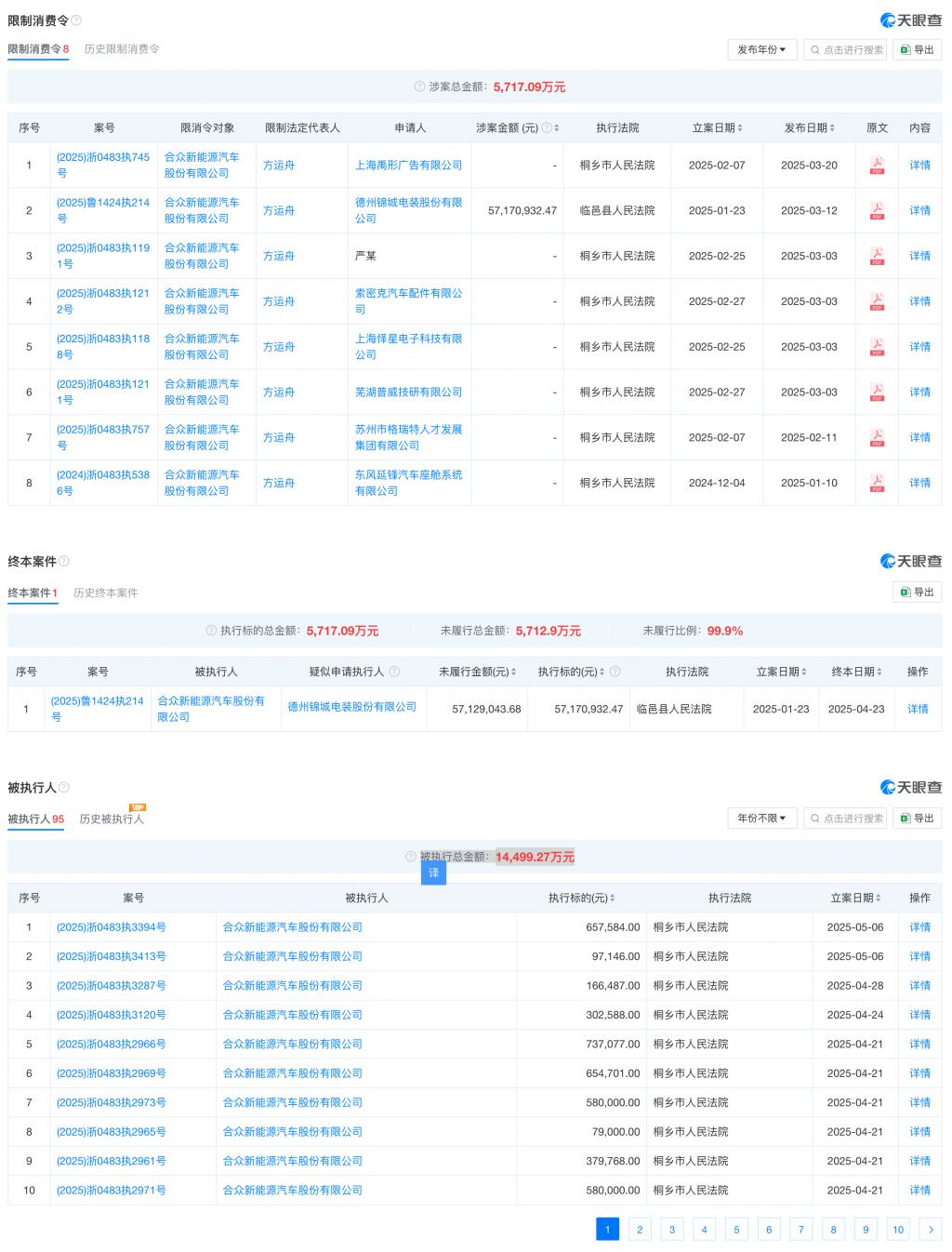Open PDF original for case 浙0483执1212号
This screenshot has width=952, height=1252.
pos(877,301)
